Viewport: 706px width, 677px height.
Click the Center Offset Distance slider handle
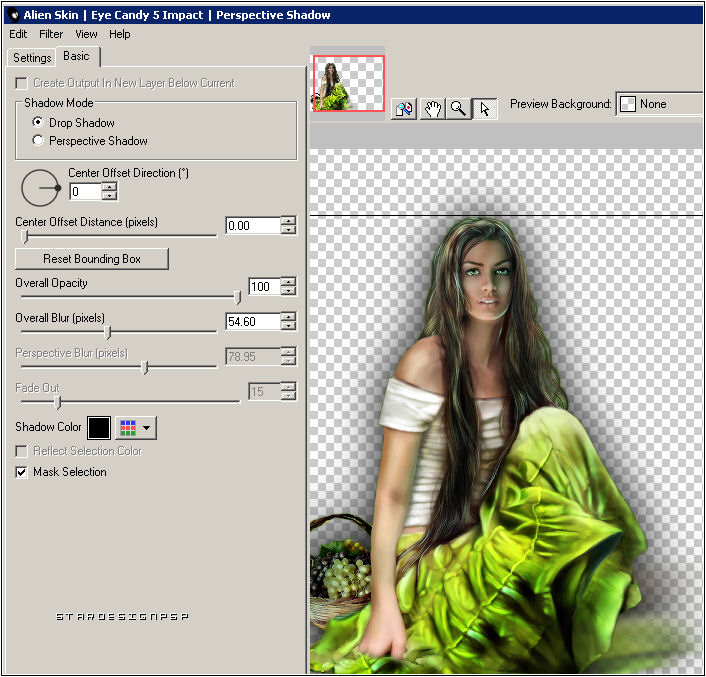(25, 236)
